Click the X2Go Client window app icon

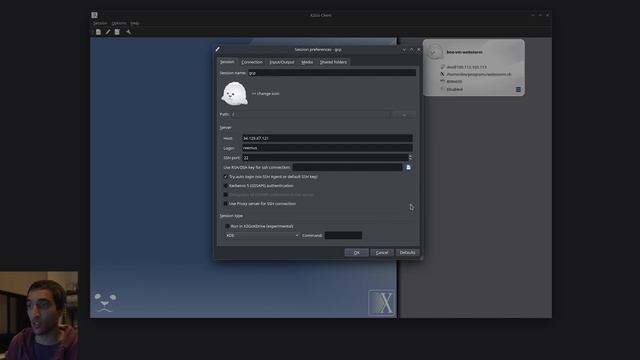point(94,15)
